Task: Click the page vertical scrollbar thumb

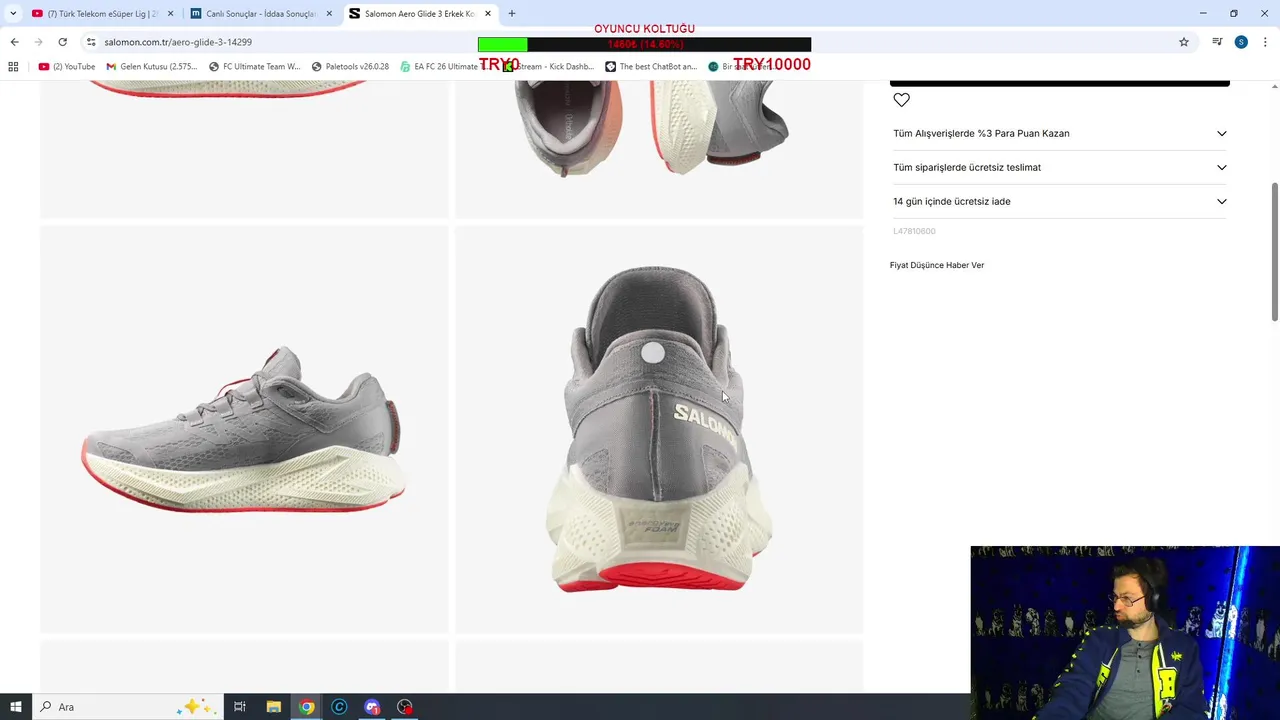Action: 1274,252
